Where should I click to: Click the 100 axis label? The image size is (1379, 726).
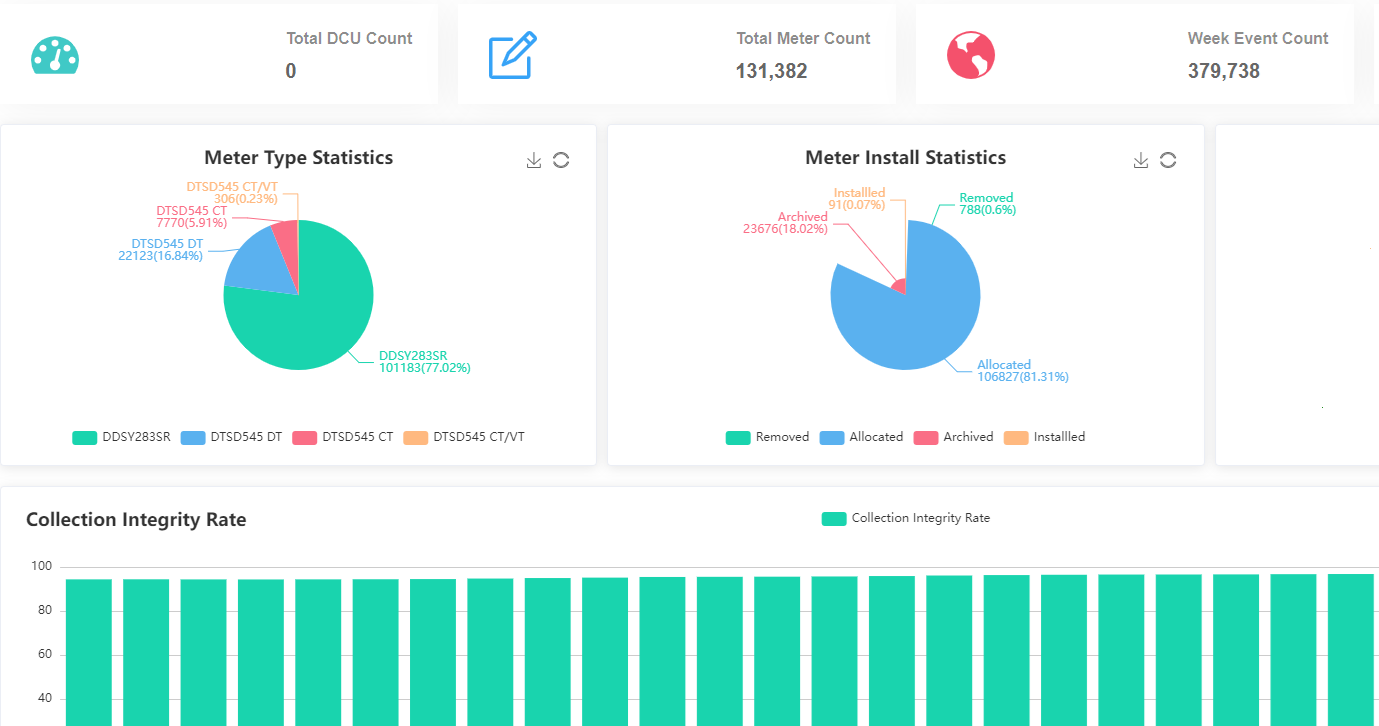42,566
